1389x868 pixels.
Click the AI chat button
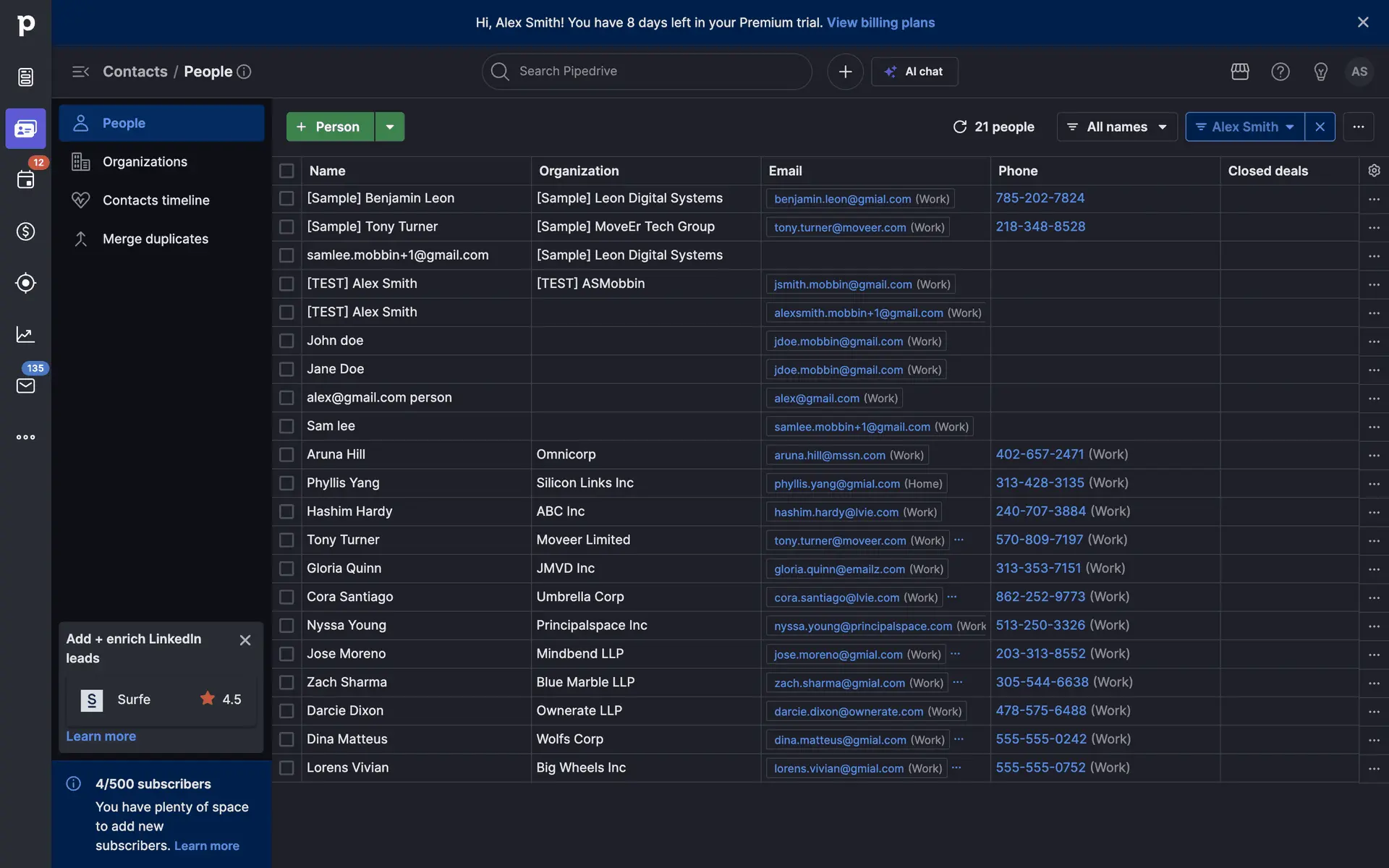914,72
